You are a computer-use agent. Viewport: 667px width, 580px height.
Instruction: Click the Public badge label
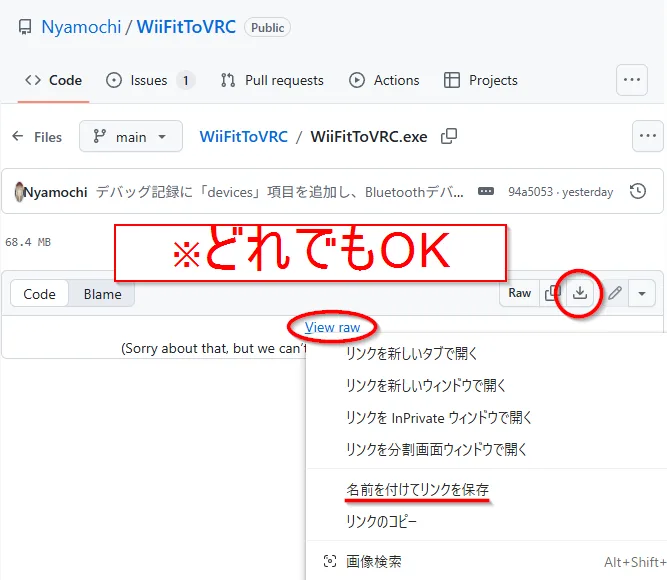(267, 28)
